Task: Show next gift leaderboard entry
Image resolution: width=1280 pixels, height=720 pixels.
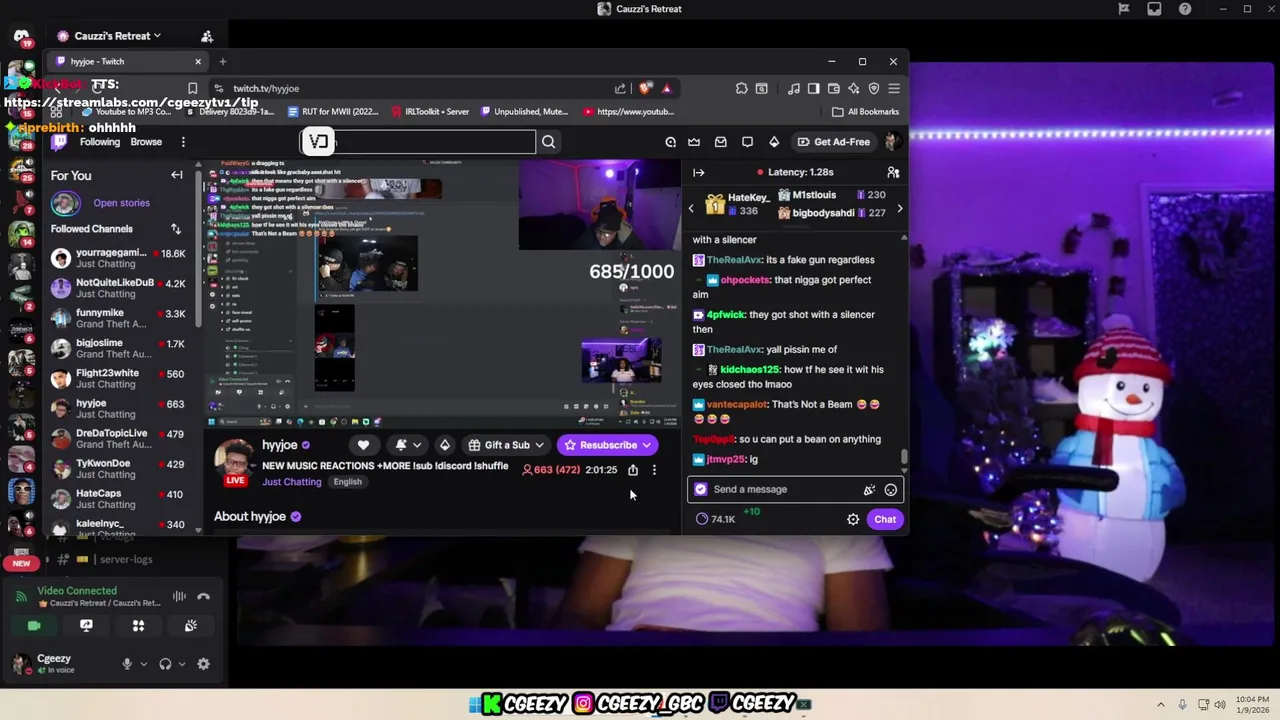Action: [x=899, y=209]
